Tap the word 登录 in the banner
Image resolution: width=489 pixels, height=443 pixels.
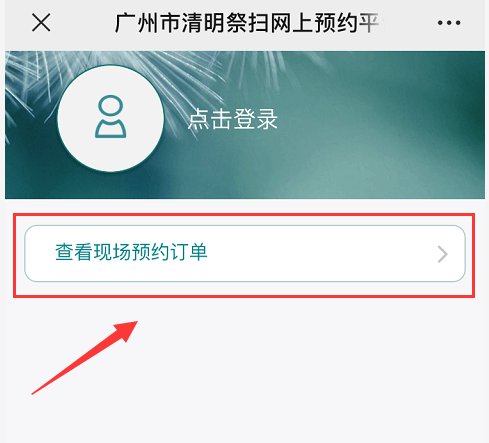click(255, 119)
